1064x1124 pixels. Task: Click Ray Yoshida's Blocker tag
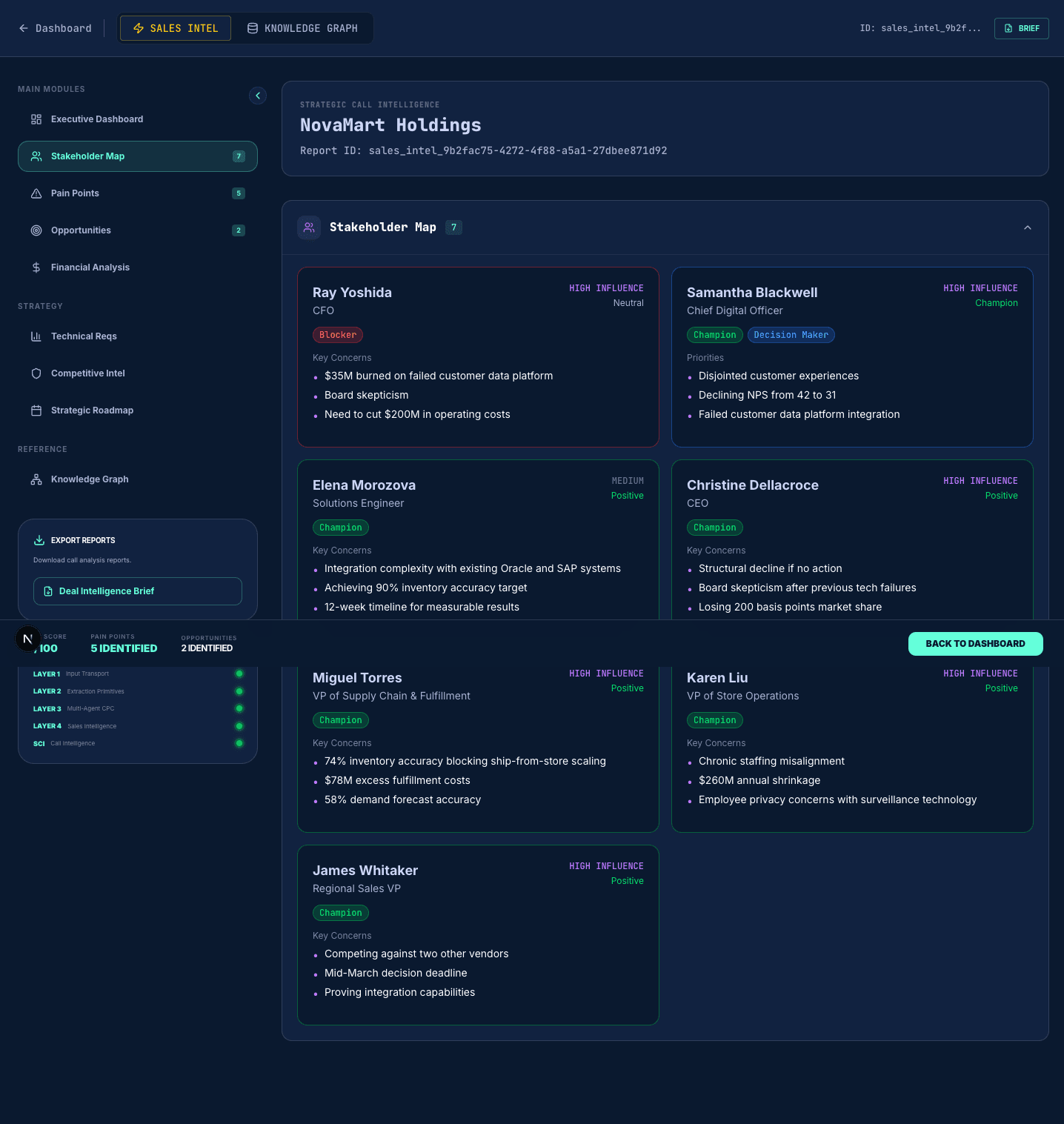[338, 335]
